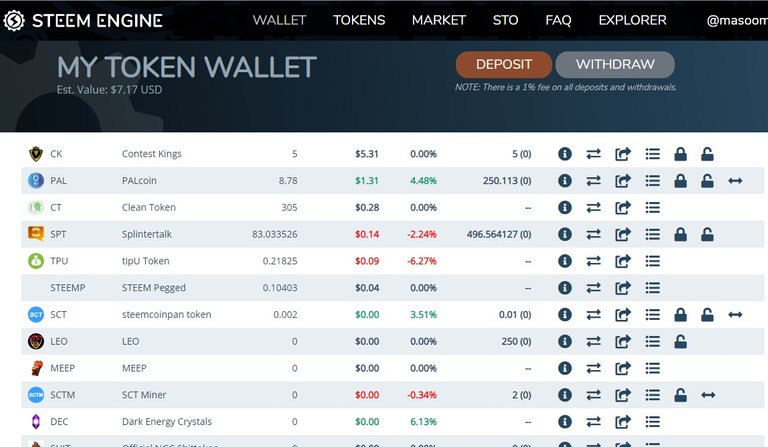Navigate to STO
The height and width of the screenshot is (447, 768).
pos(505,20)
